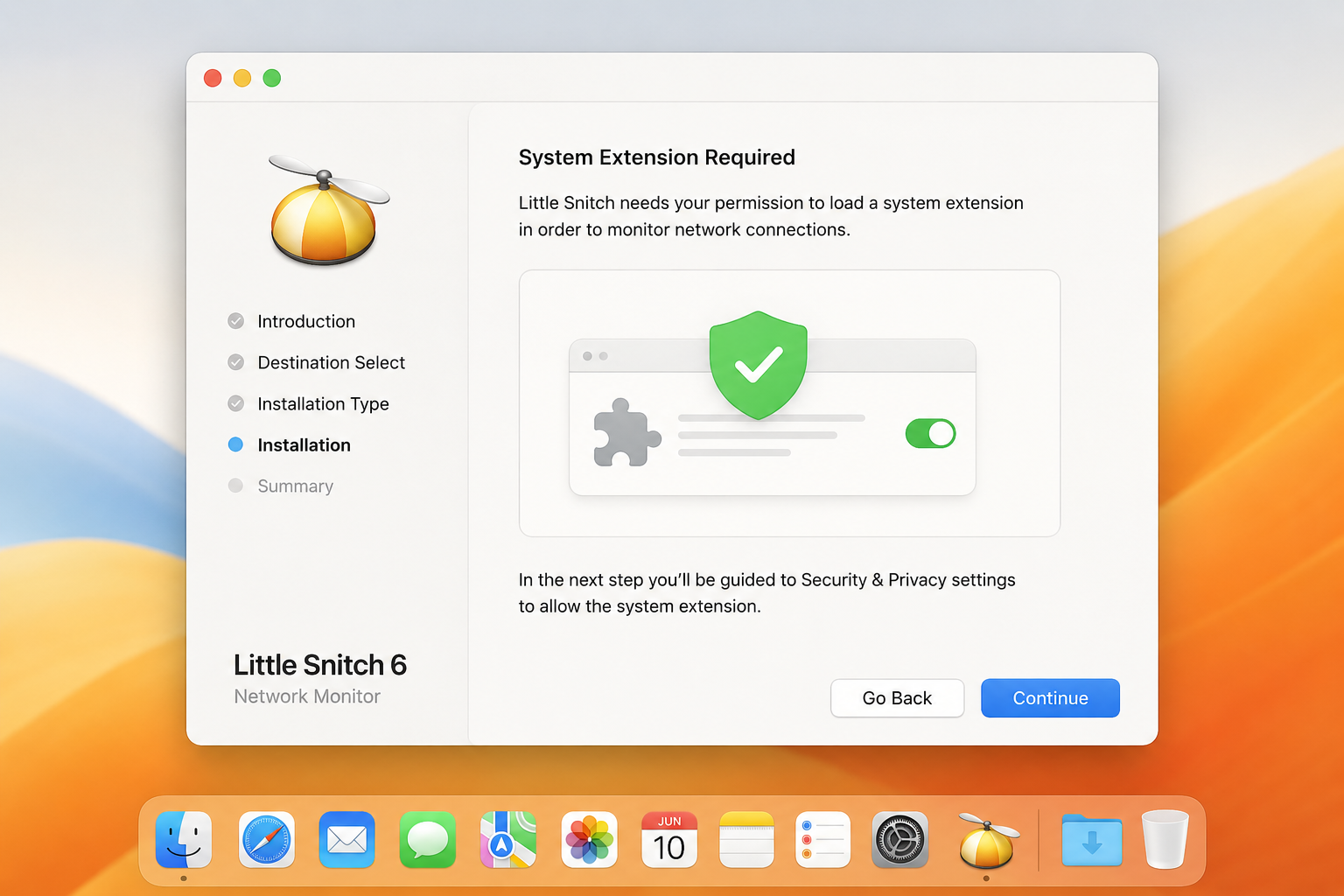Viewport: 1344px width, 896px height.
Task: Click the System Extension Required heading
Action: (656, 157)
